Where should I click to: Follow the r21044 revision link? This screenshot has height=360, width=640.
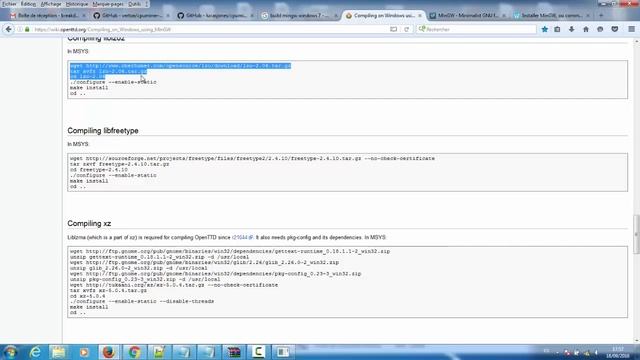coord(242,238)
